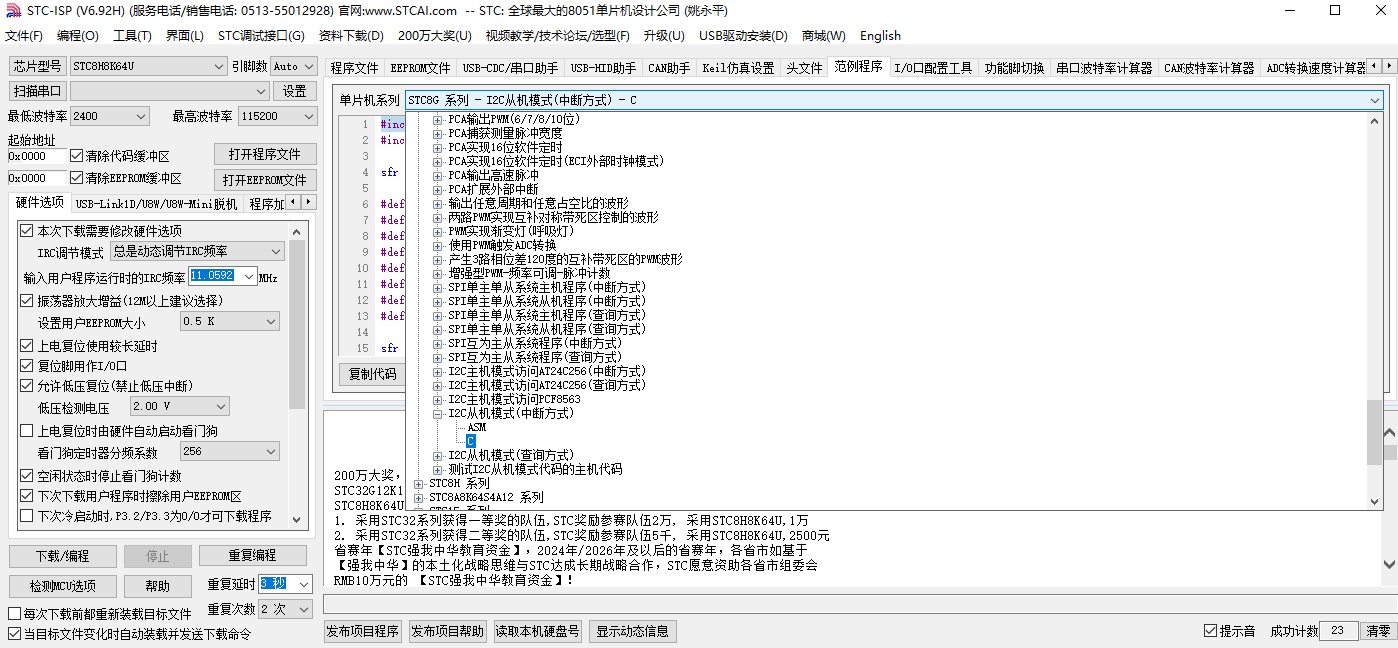Open the English menu
Viewport: 1398px width, 648px height.
pos(880,35)
